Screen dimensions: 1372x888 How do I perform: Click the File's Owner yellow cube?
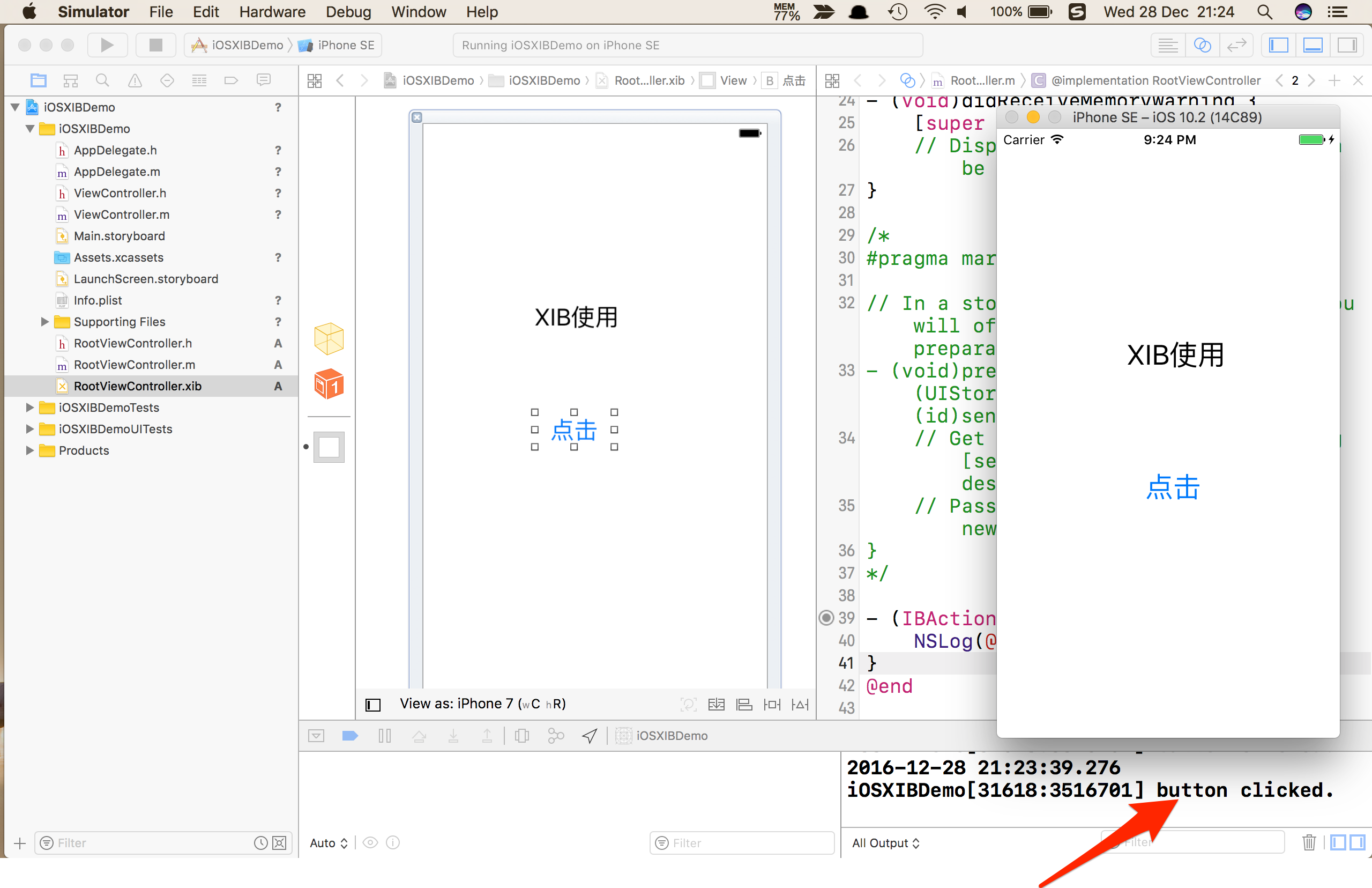(x=329, y=339)
